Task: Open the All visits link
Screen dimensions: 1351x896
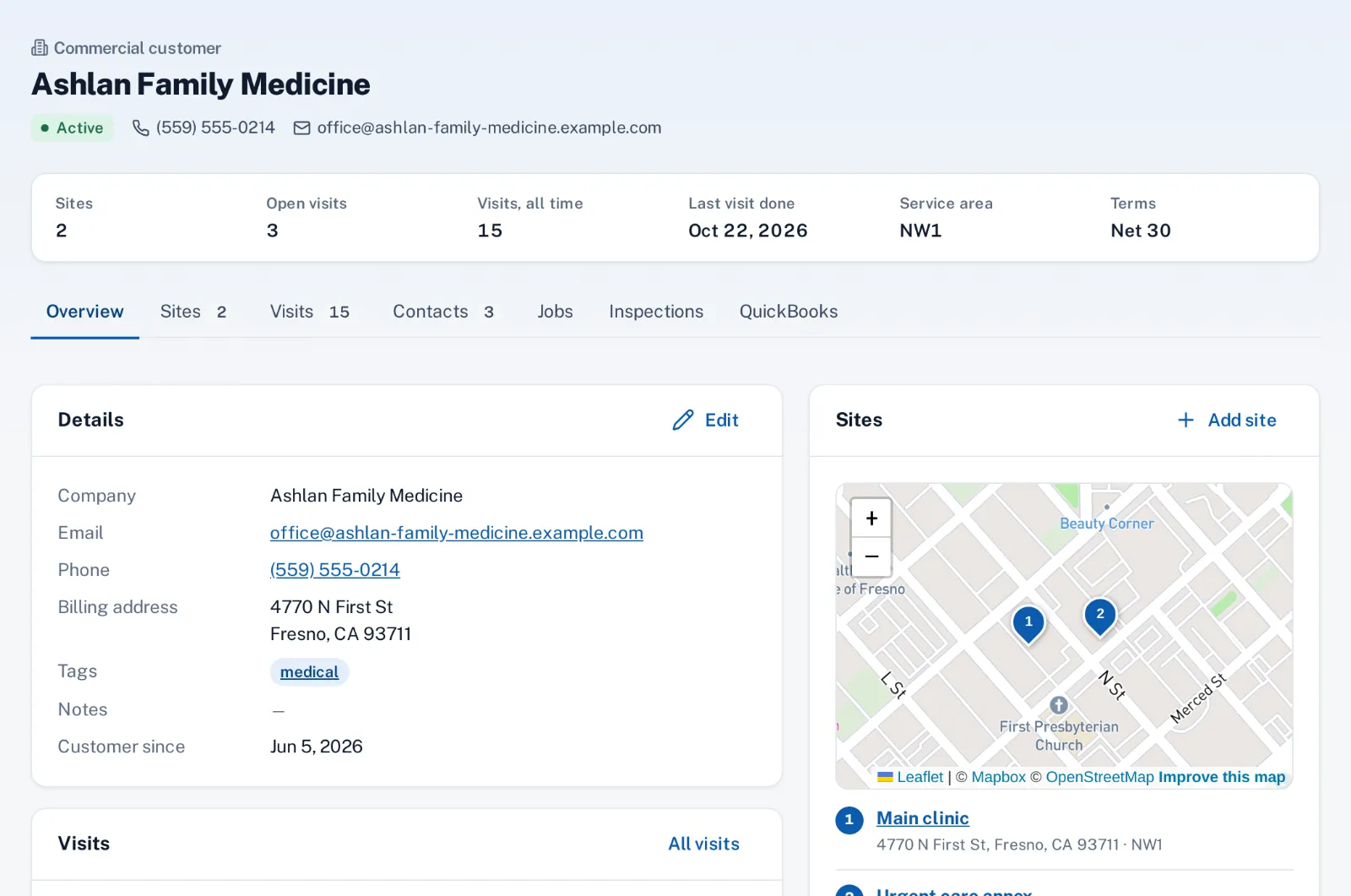Action: point(703,844)
